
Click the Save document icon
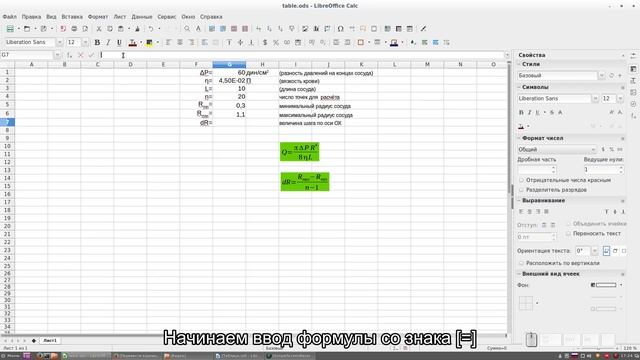(x=43, y=29)
